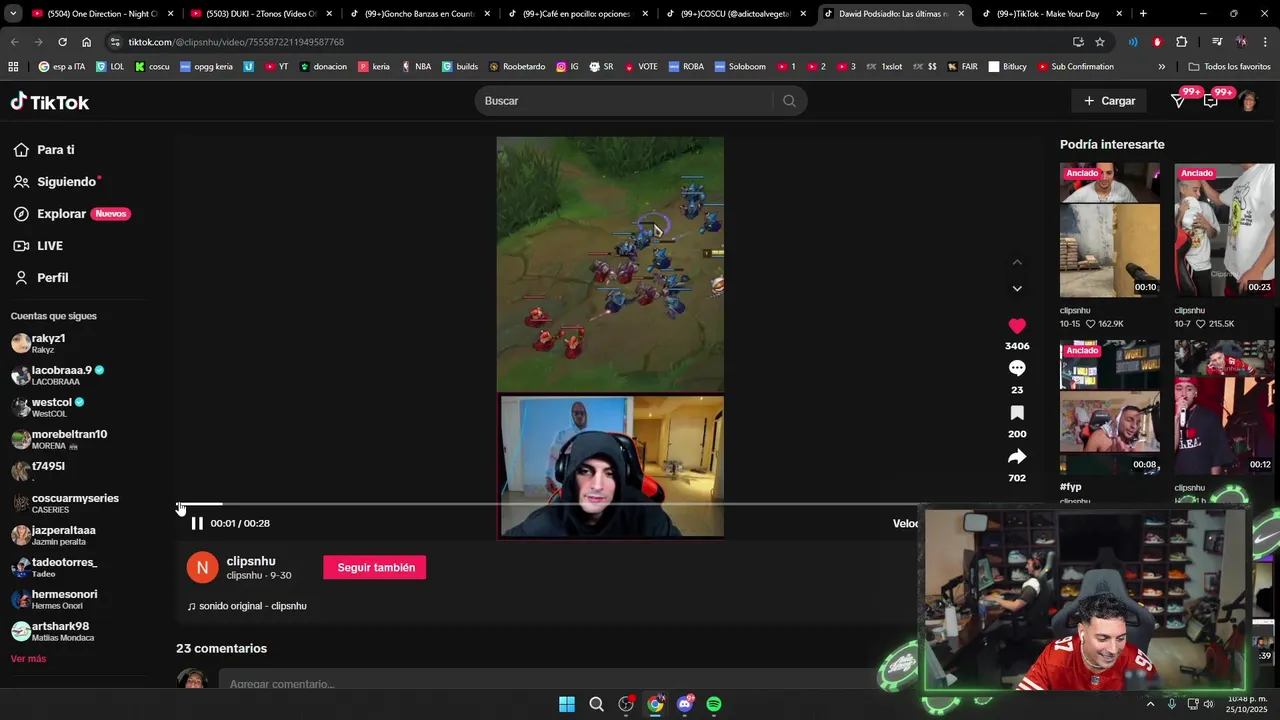Go to previous video with up chevron

point(1017,262)
